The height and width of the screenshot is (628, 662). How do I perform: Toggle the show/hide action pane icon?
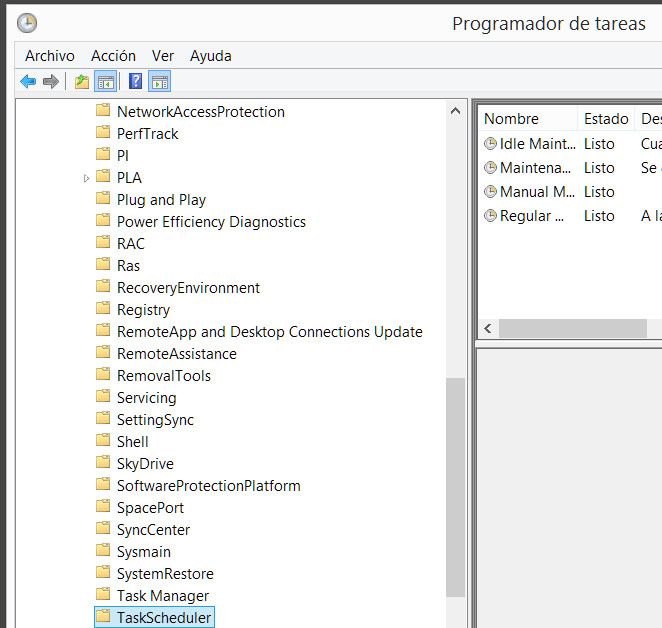[159, 82]
